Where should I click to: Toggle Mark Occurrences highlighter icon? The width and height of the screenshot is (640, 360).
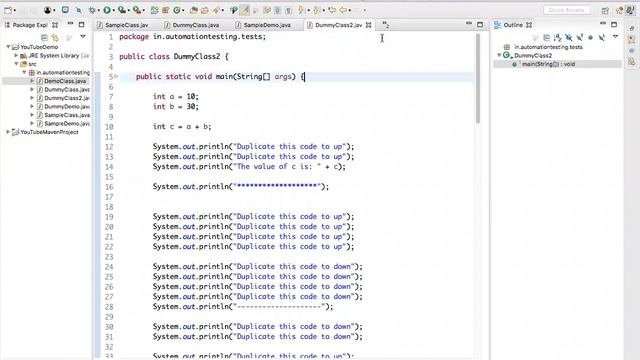point(244,10)
